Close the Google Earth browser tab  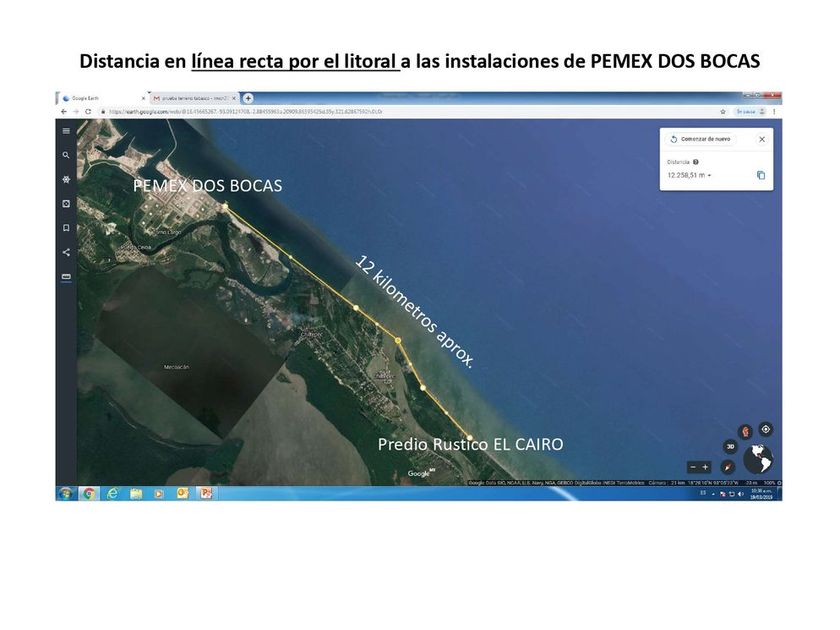[143, 99]
